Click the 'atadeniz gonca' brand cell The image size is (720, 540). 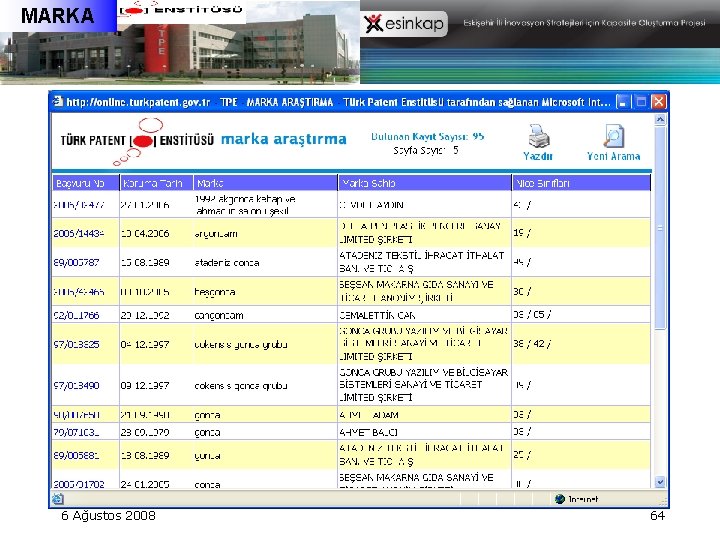265,263
